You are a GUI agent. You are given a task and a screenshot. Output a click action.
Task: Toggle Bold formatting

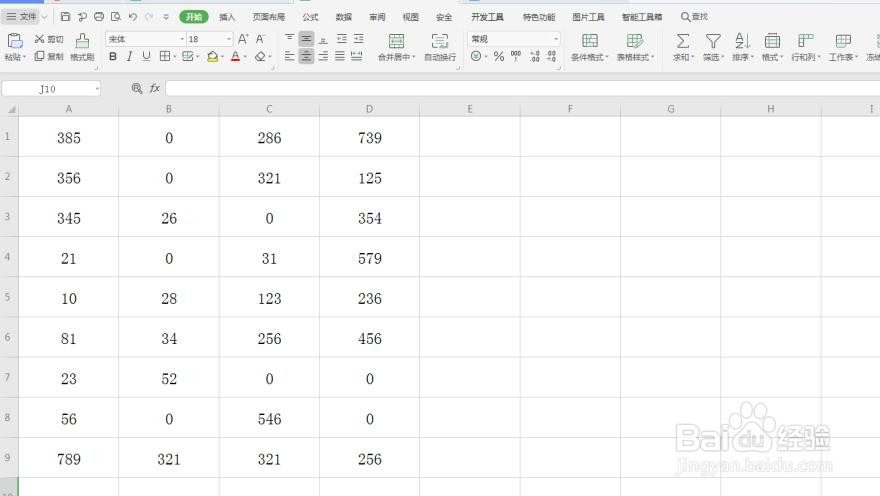tap(113, 56)
